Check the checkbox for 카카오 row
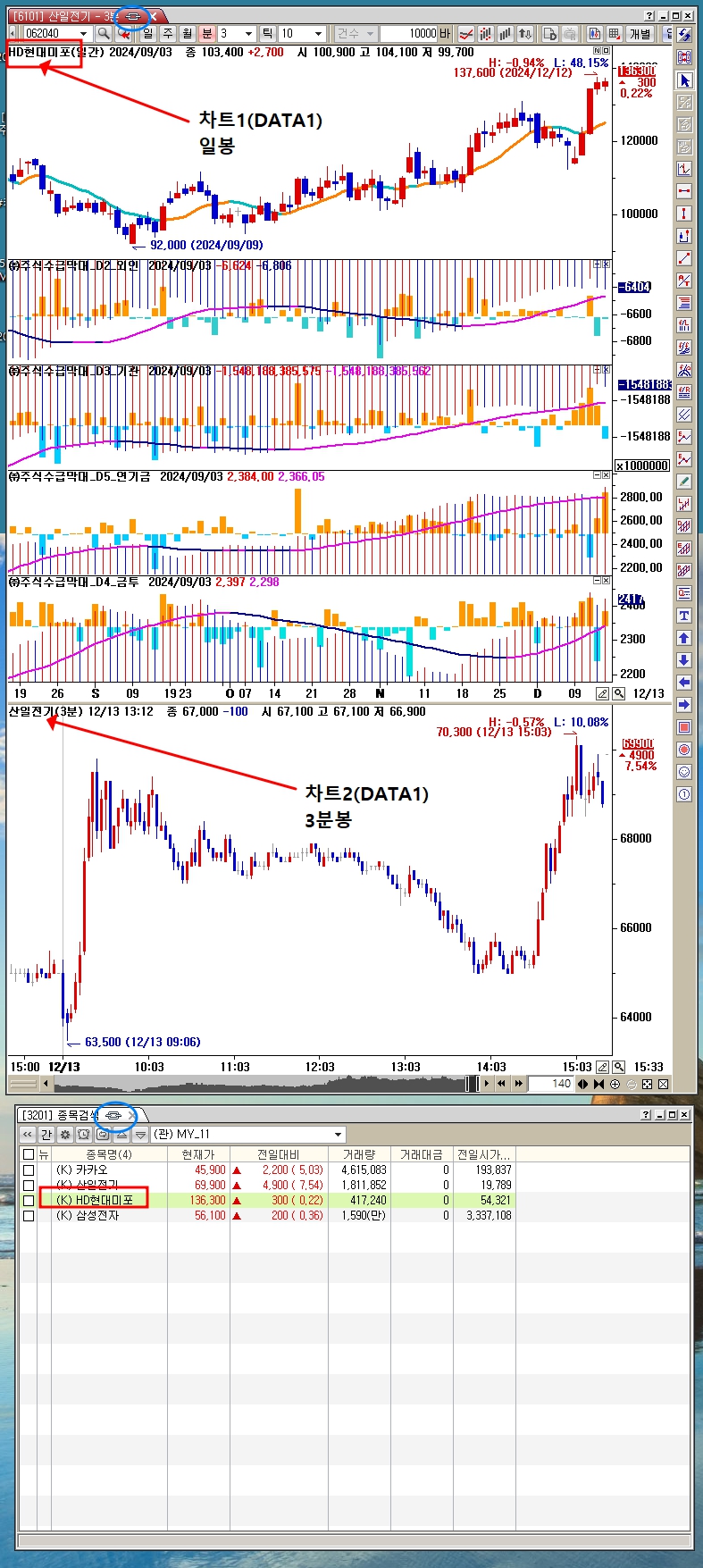This screenshot has width=703, height=1568. 29,1170
